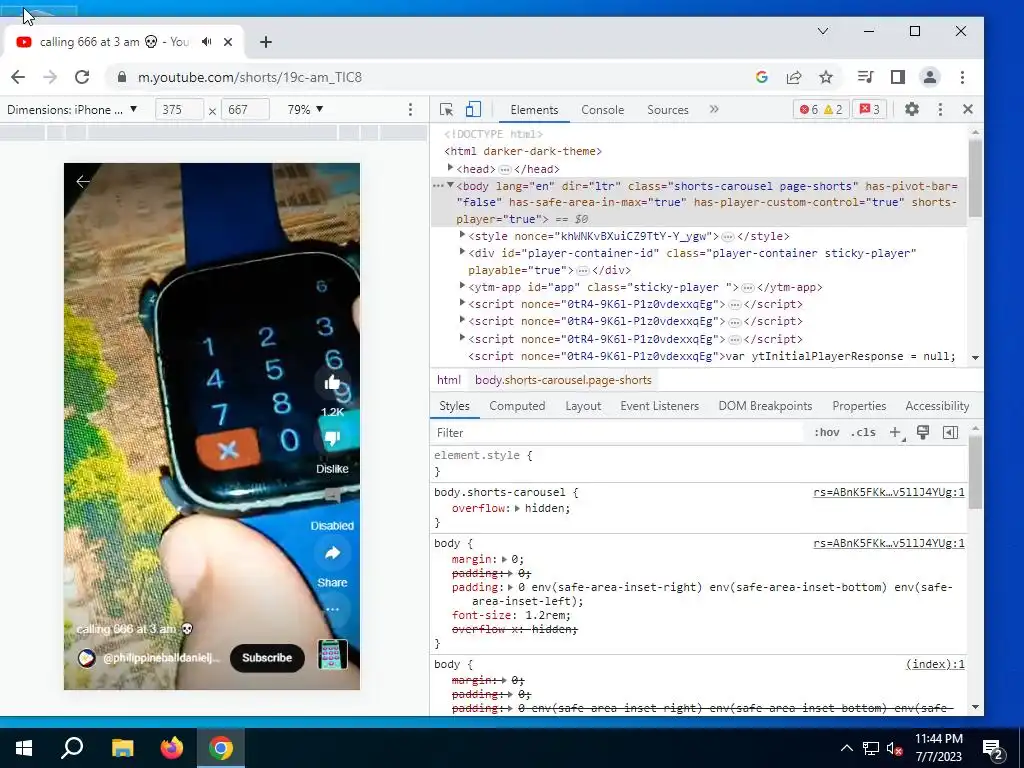Switch to the Elements tab
The width and height of the screenshot is (1024, 768).
pos(534,110)
